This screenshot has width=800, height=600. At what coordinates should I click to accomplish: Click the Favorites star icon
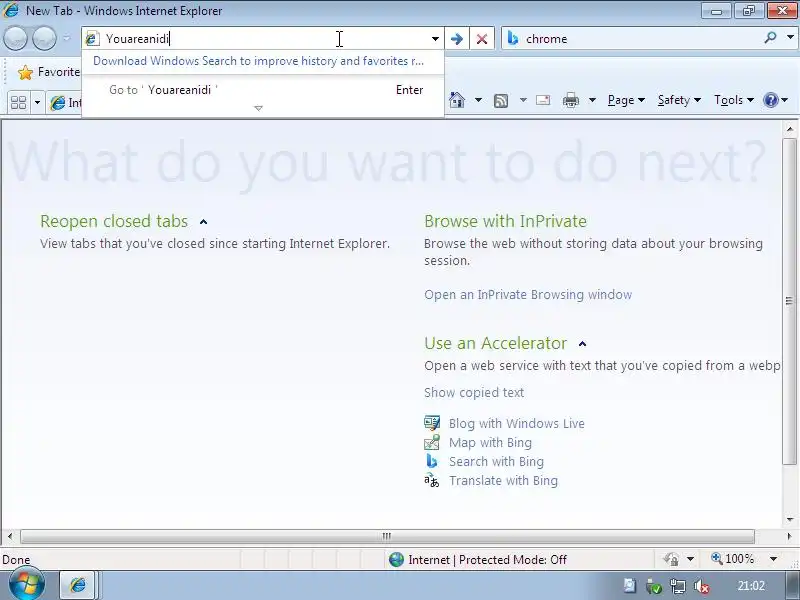[25, 72]
